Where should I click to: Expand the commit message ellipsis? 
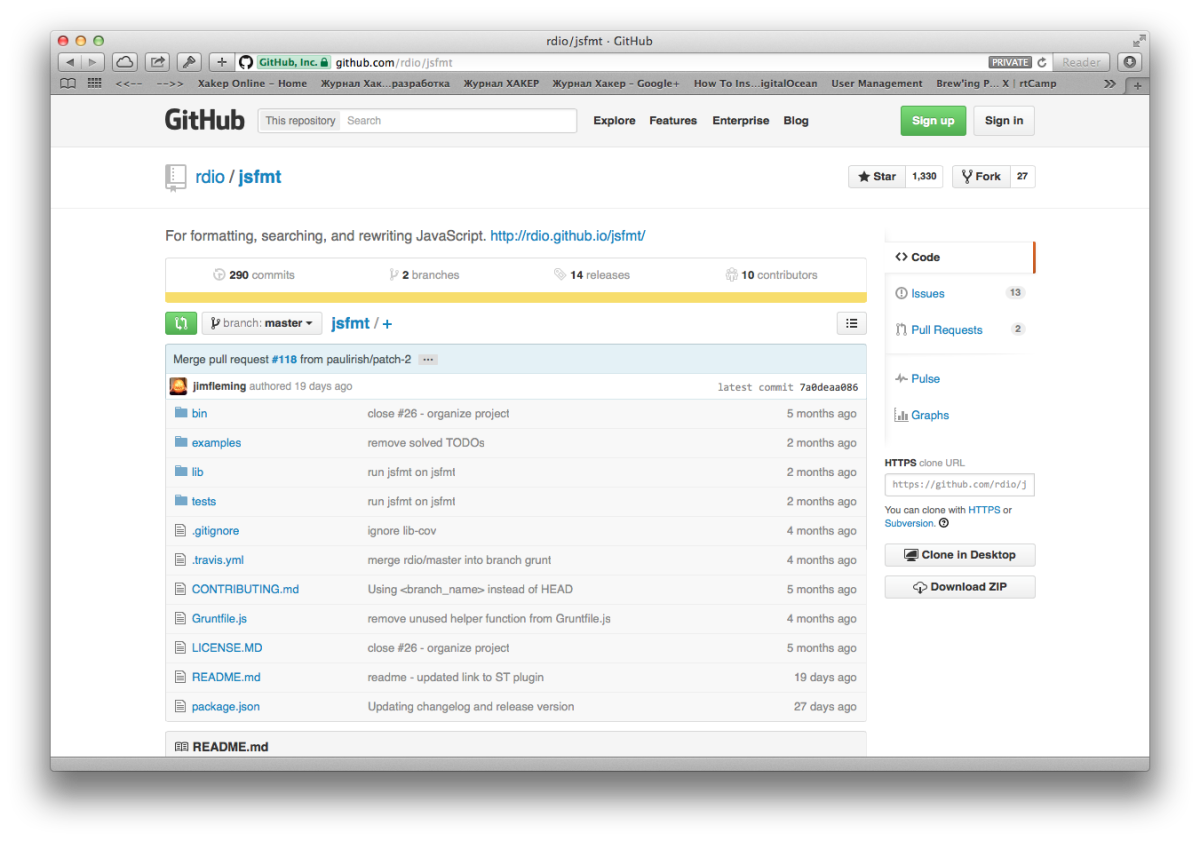(x=428, y=359)
